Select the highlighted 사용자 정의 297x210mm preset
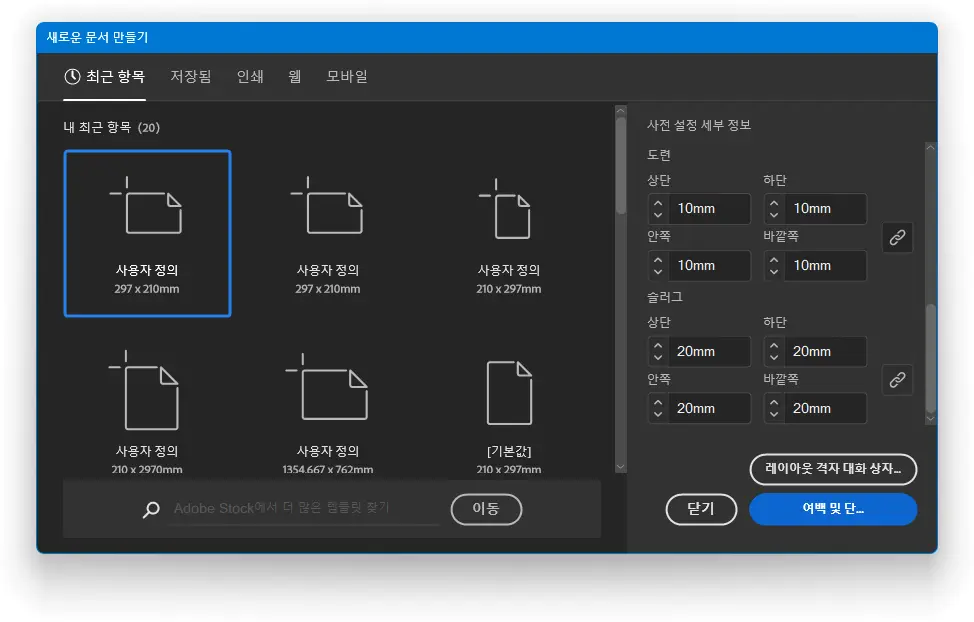 (147, 232)
